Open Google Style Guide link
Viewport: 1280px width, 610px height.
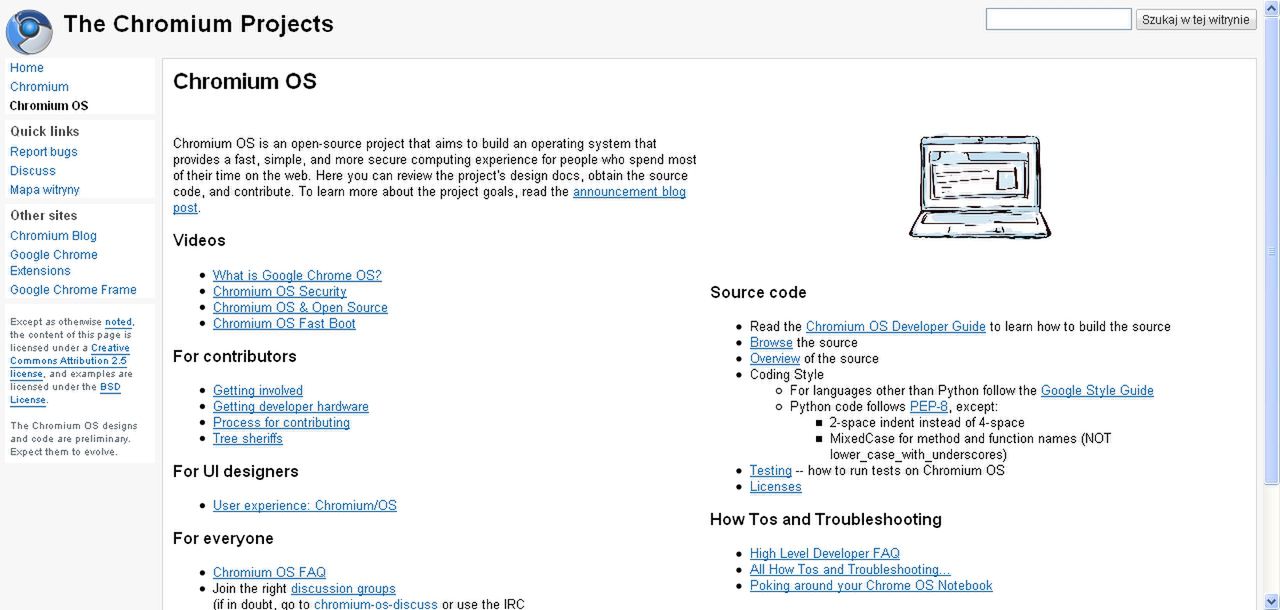coord(1097,391)
